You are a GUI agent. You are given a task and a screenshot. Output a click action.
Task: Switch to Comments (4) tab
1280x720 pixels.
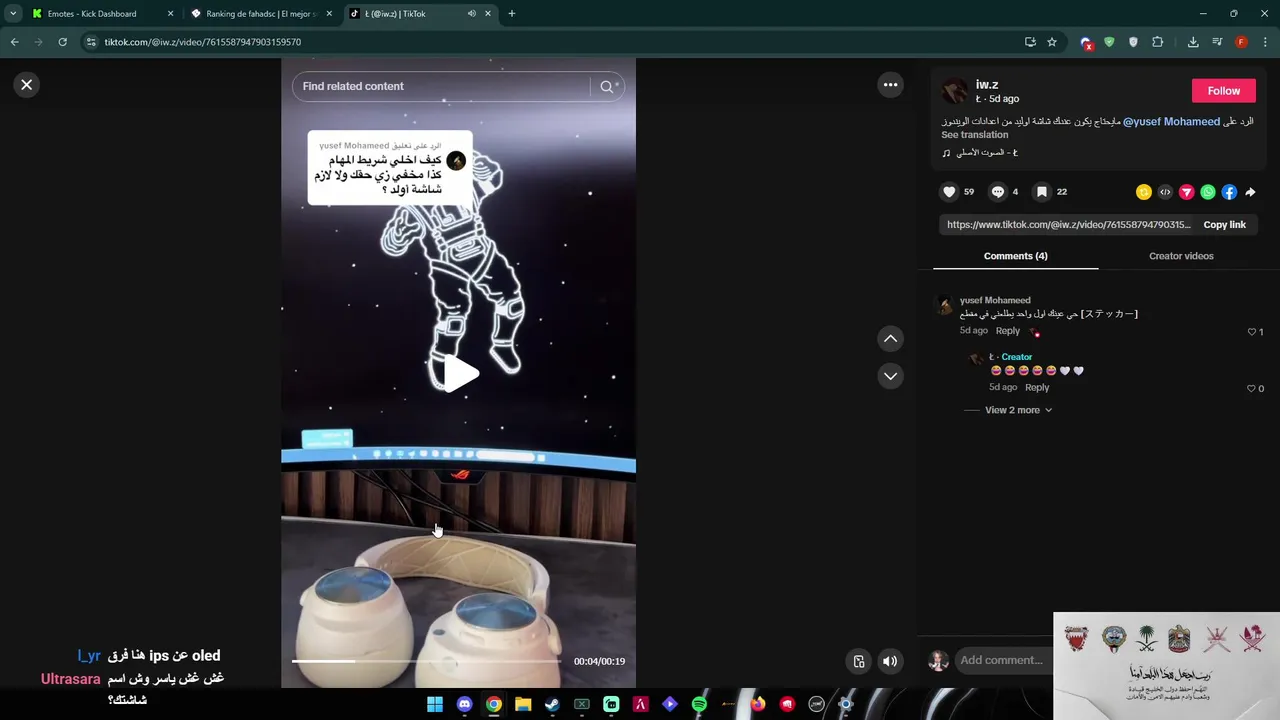[x=1015, y=256]
